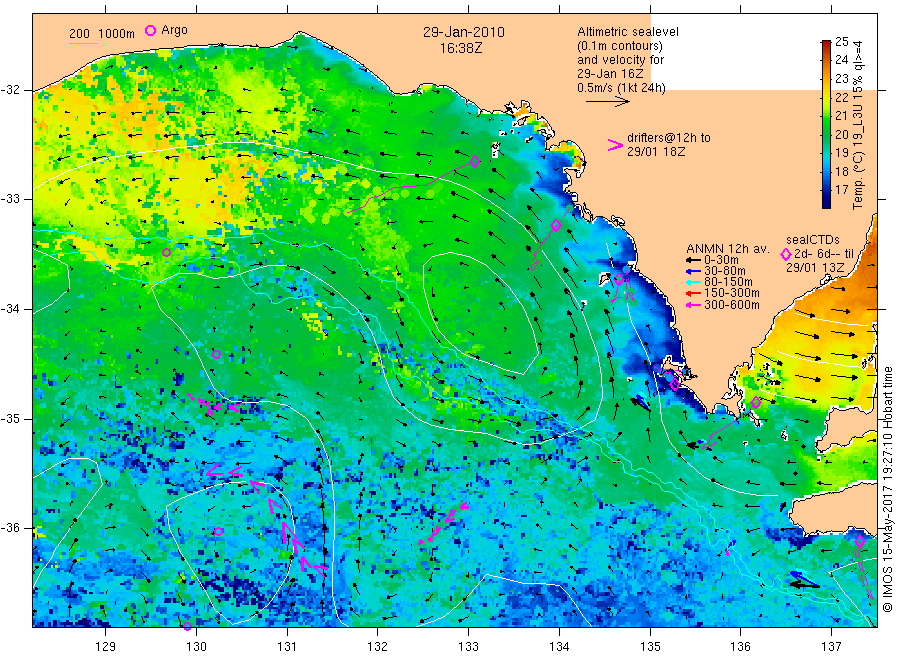Select the blue 30-80m arrow legend symbol
Image resolution: width=900 pixels, height=660 pixels.
pyautogui.click(x=693, y=271)
